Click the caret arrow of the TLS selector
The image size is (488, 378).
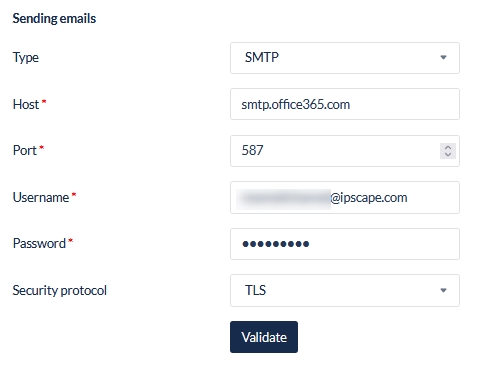tap(443, 290)
